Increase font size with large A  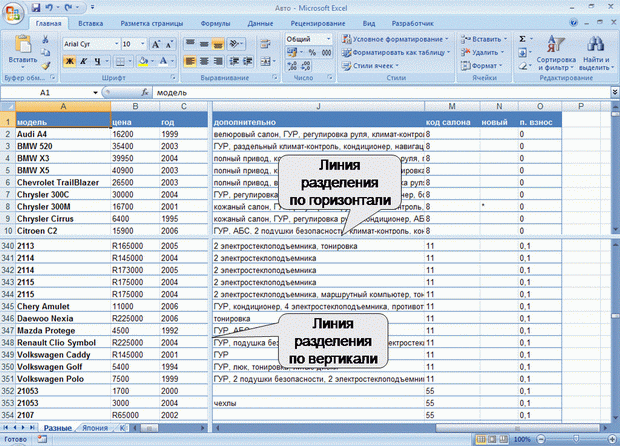click(x=156, y=44)
